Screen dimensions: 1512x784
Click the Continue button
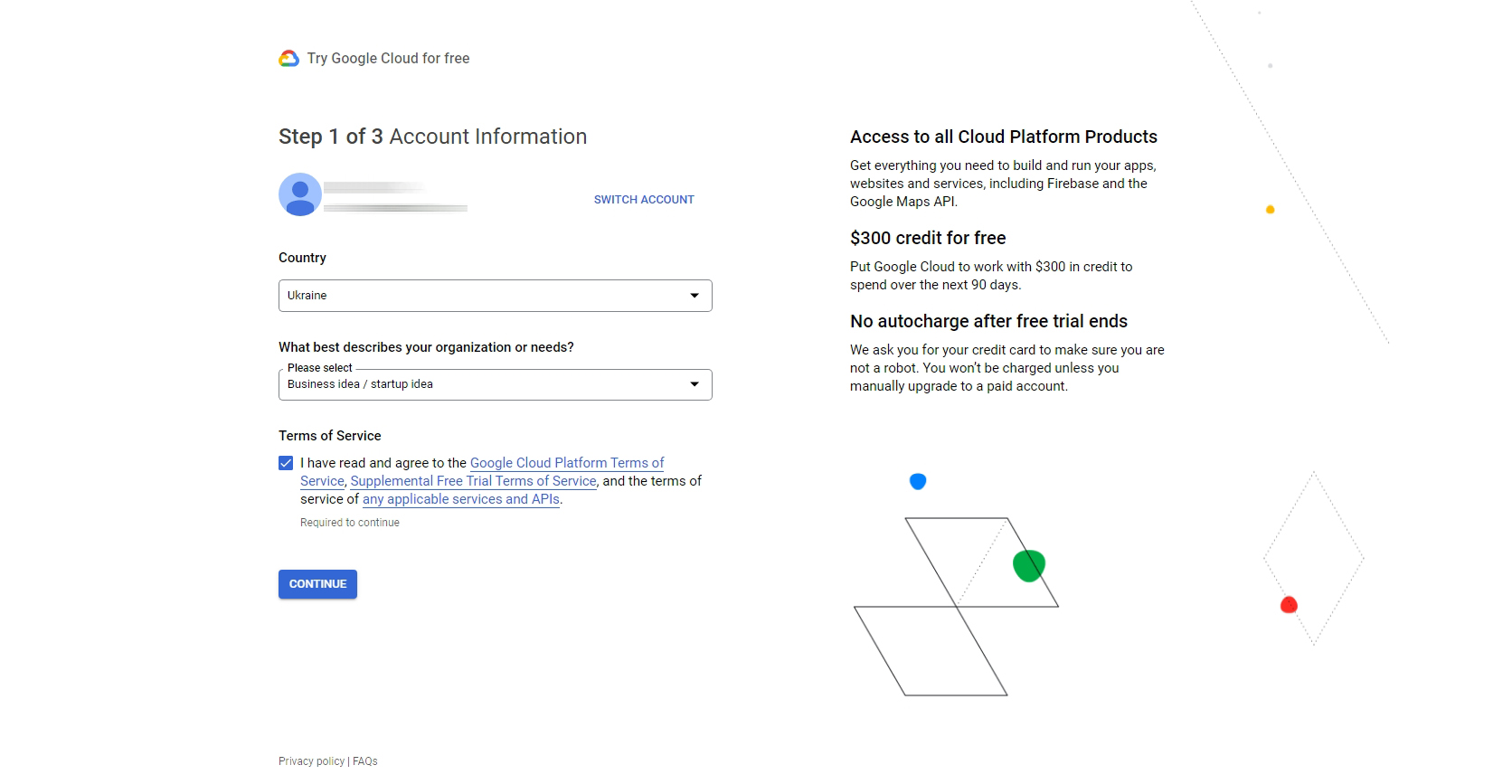(317, 584)
